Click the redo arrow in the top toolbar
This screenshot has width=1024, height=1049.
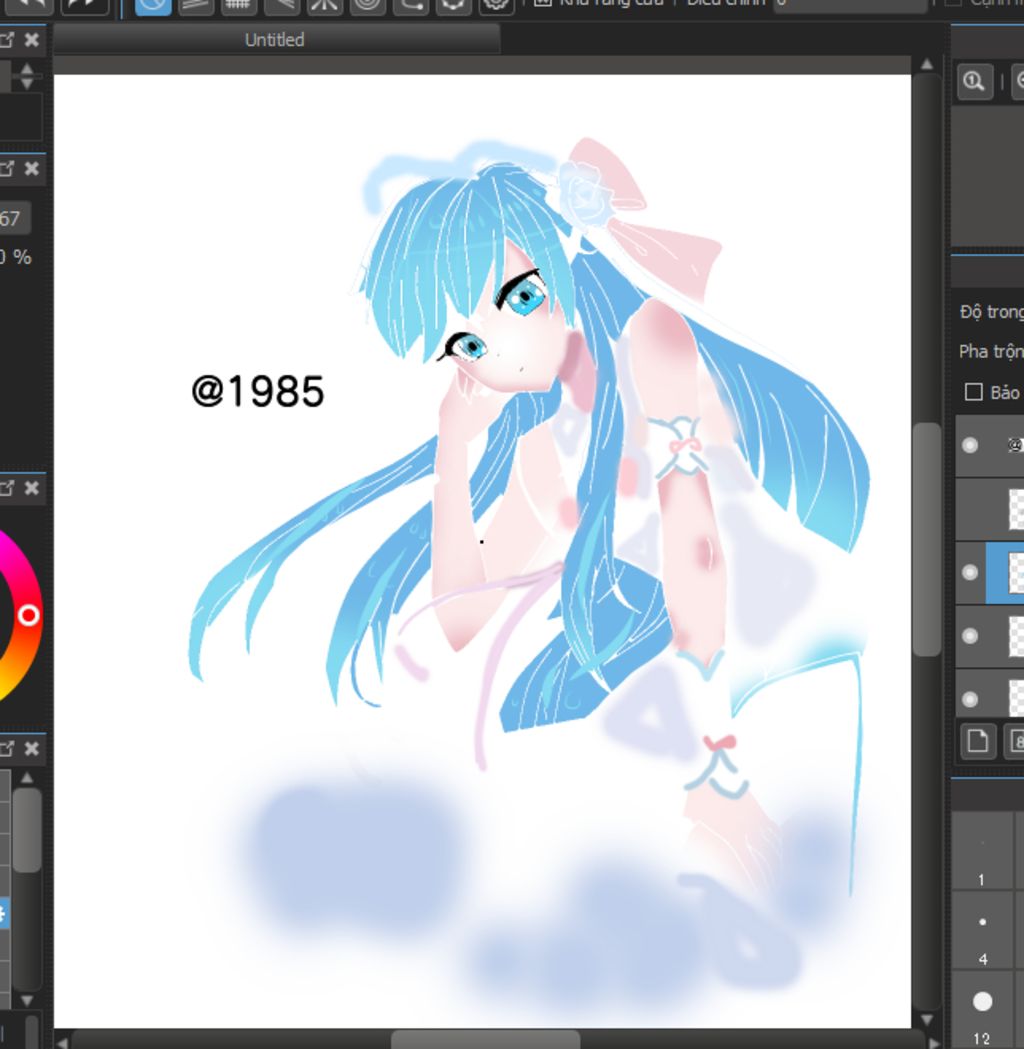[84, 6]
